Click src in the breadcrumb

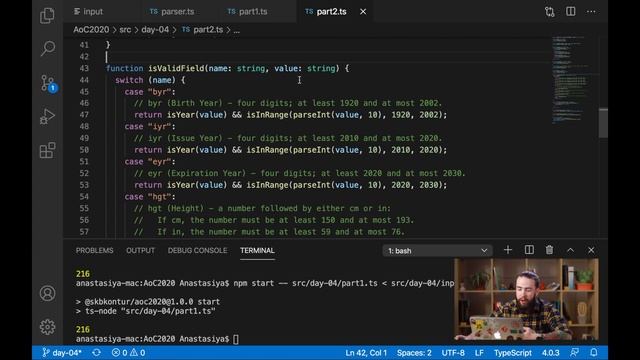(x=125, y=29)
